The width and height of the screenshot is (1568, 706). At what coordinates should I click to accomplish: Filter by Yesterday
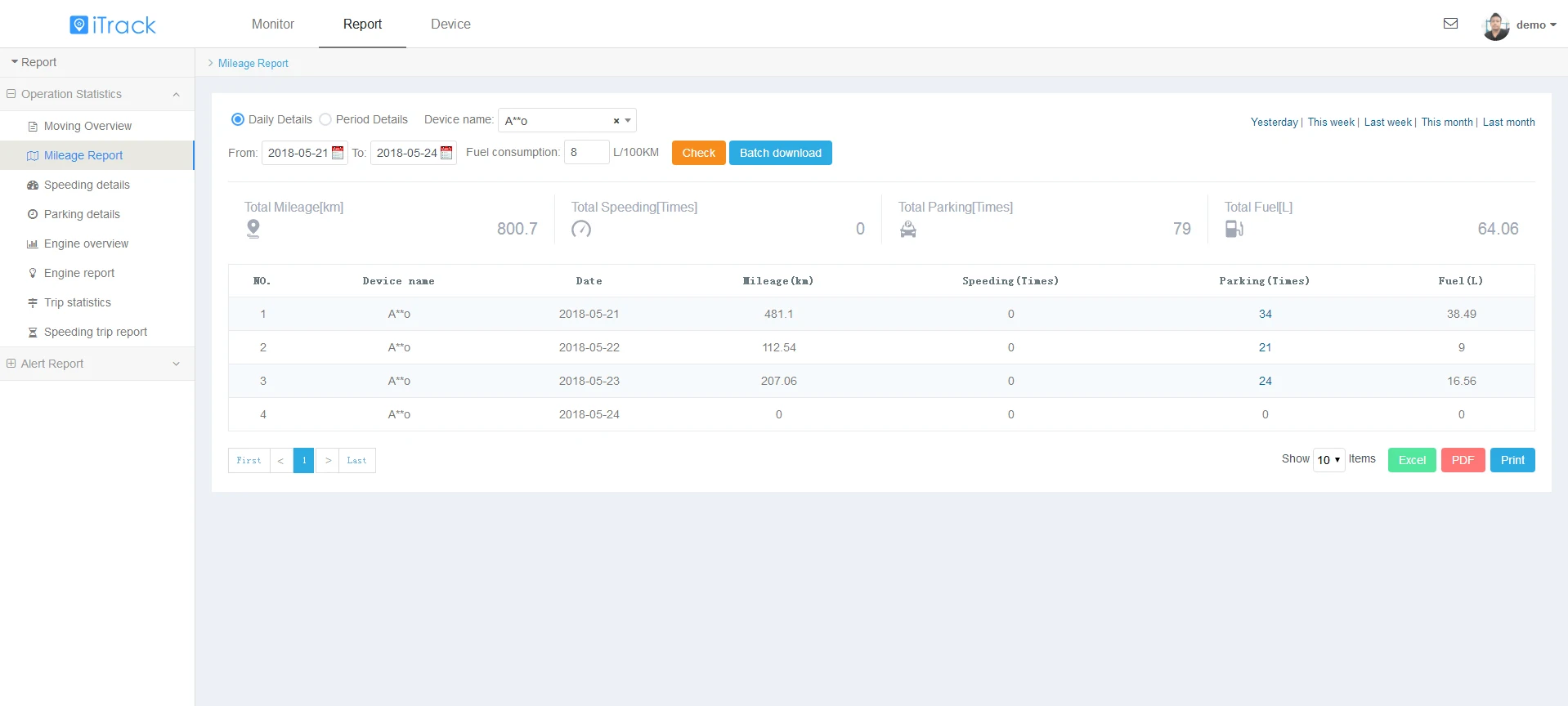point(1274,122)
